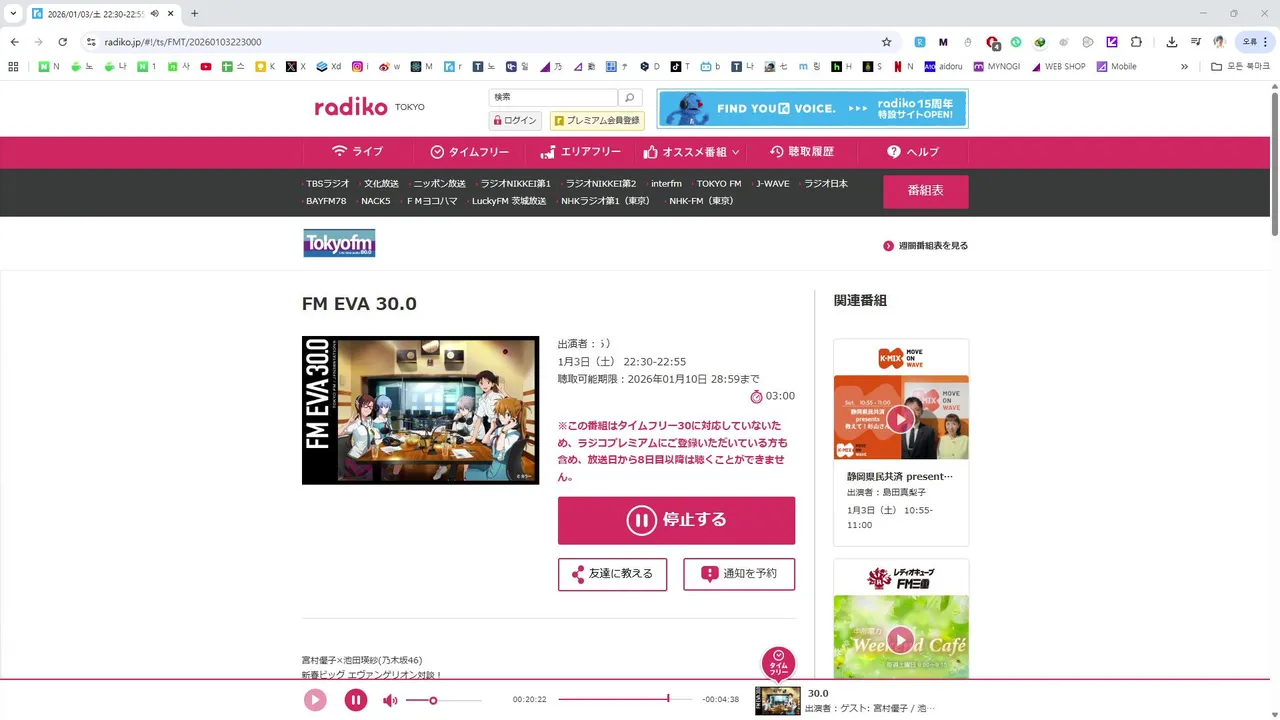The width and height of the screenshot is (1280, 720).
Task: Open the Extensions puzzle icon
Action: click(1136, 42)
